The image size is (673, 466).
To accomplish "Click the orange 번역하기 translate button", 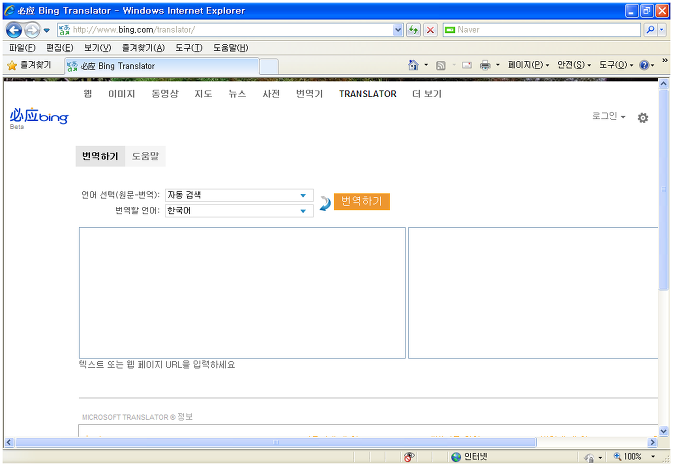I will tap(361, 201).
